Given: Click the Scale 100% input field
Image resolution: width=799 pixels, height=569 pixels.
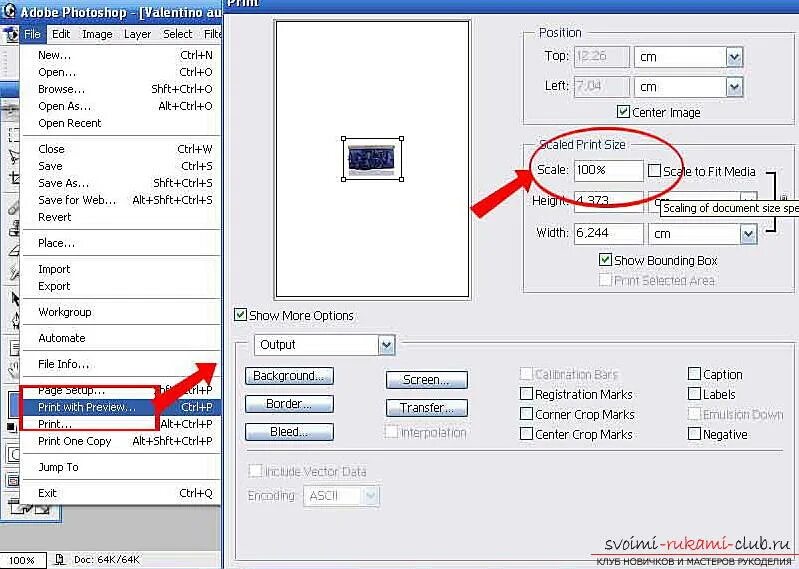Looking at the screenshot, I should coord(608,170).
